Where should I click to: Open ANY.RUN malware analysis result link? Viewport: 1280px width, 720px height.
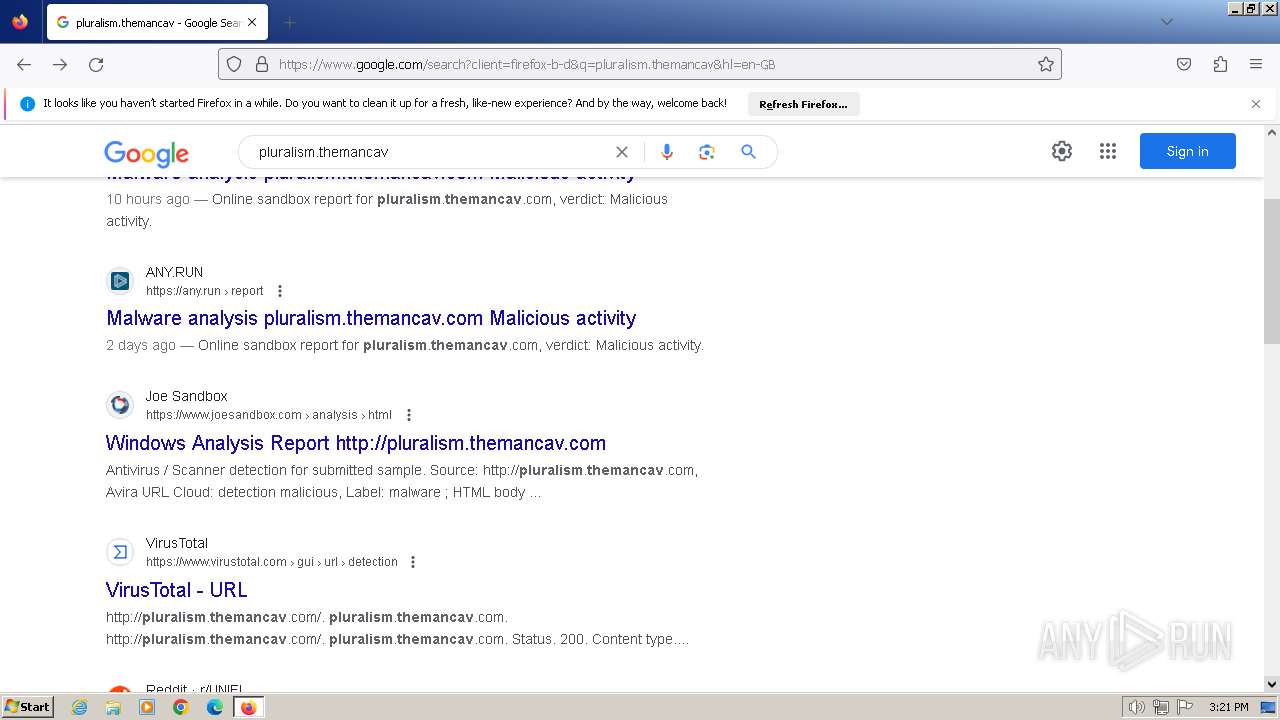click(371, 318)
